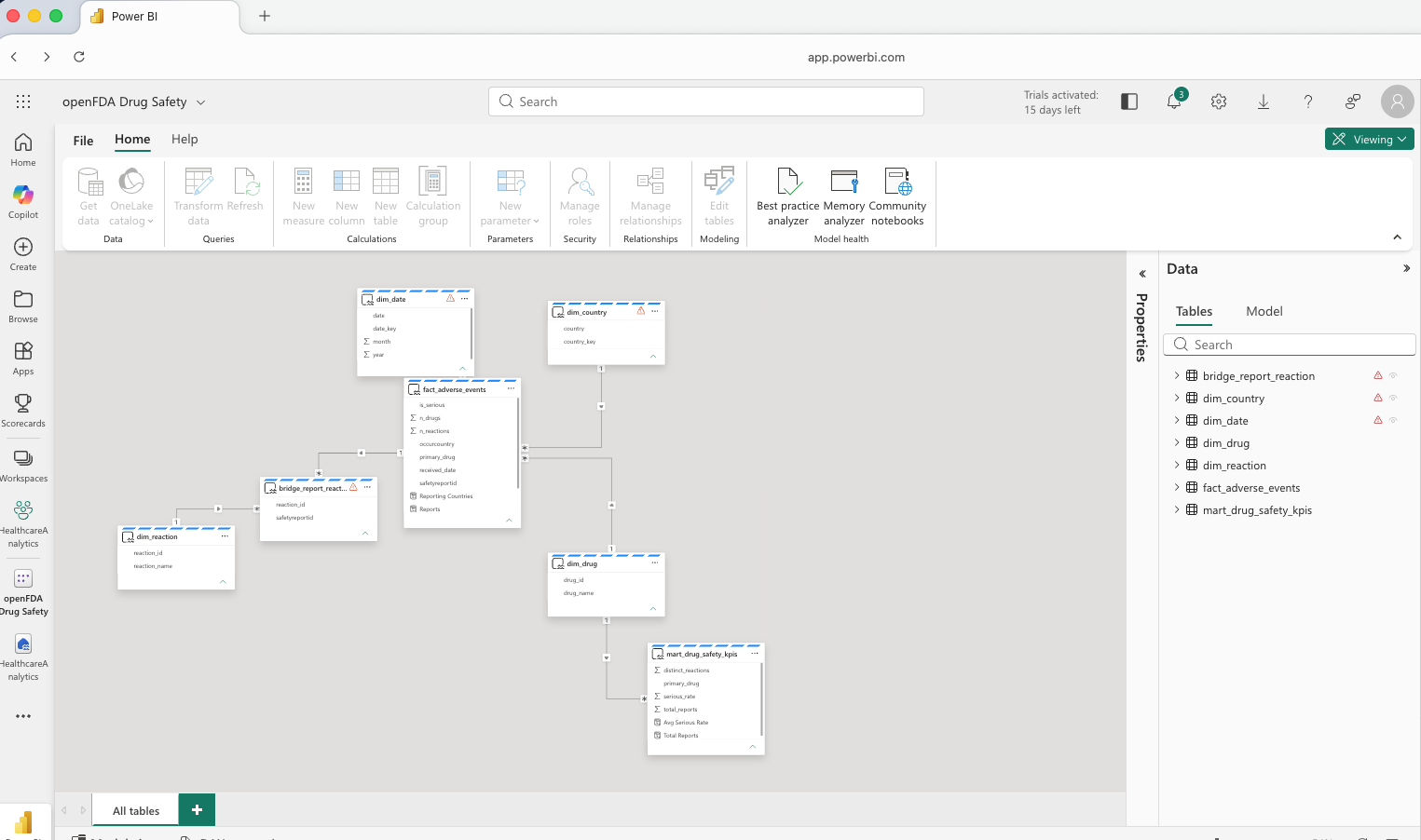Open the share feedback icon
1421x840 pixels.
pyautogui.click(x=1353, y=102)
